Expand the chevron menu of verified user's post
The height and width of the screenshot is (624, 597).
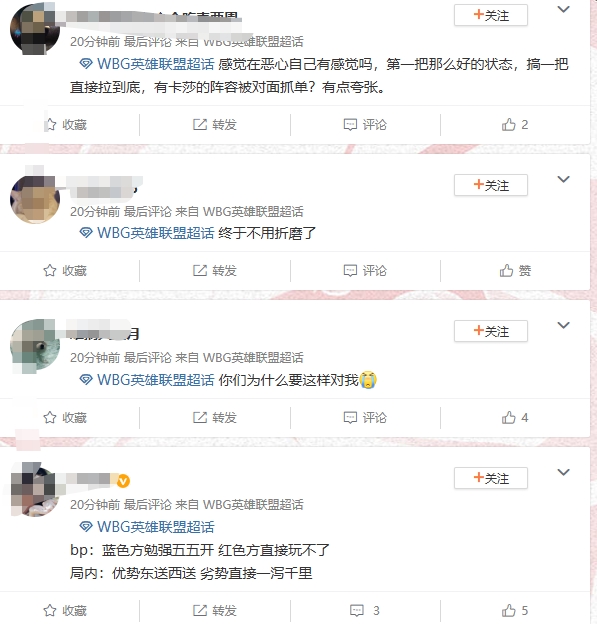pyautogui.click(x=563, y=472)
